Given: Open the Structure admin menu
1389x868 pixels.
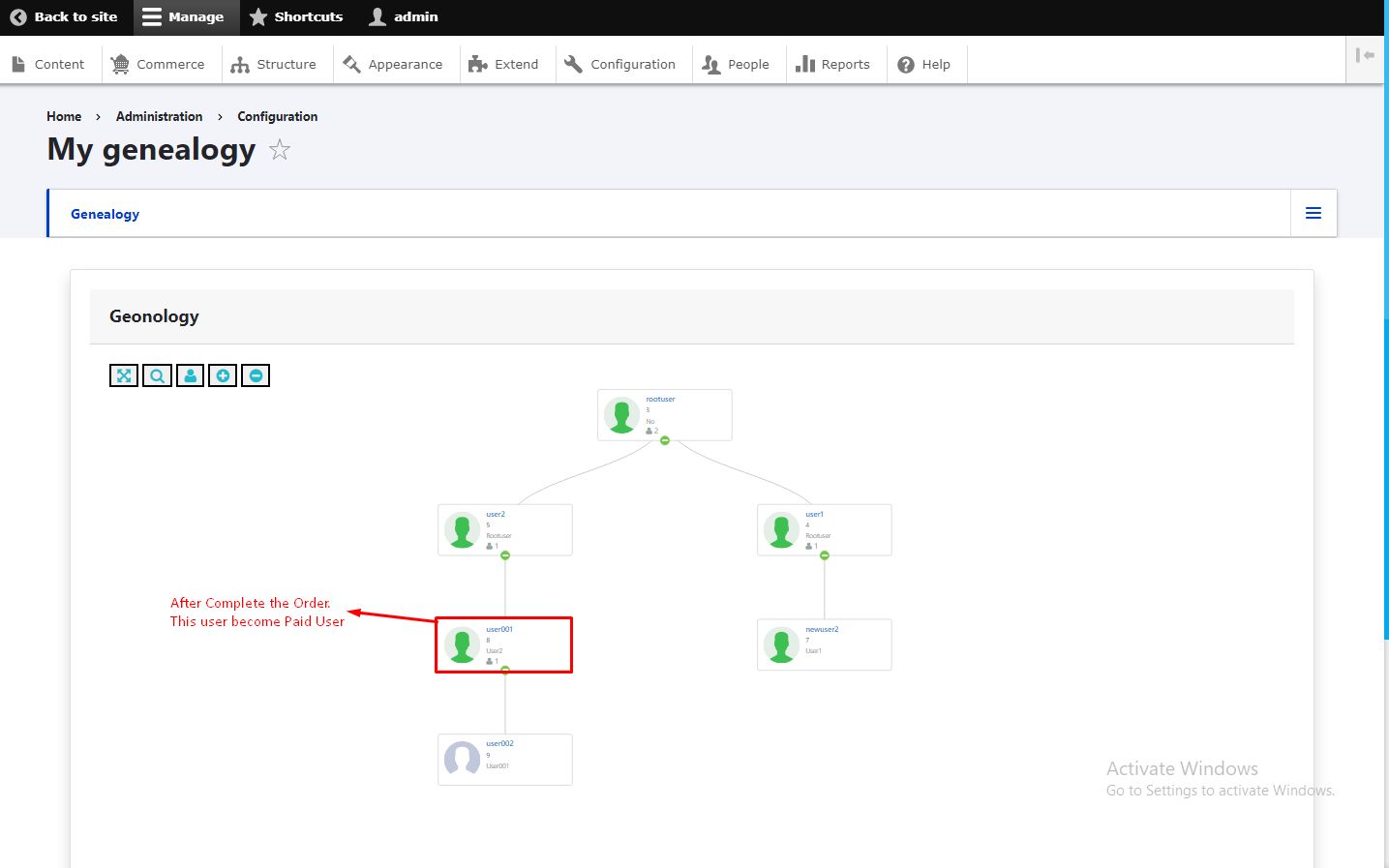Looking at the screenshot, I should click(274, 64).
